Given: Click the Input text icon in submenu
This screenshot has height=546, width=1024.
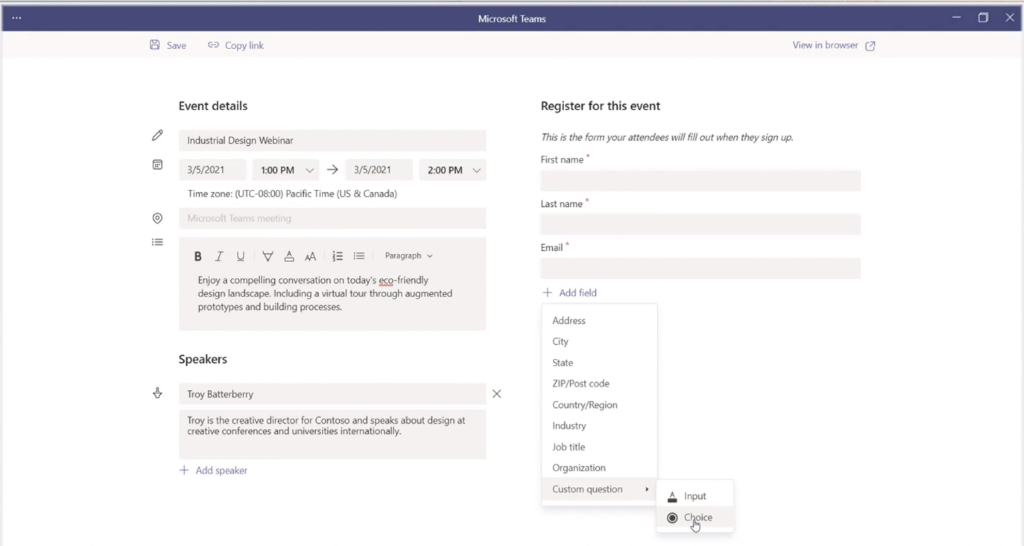Looking at the screenshot, I should [x=672, y=496].
